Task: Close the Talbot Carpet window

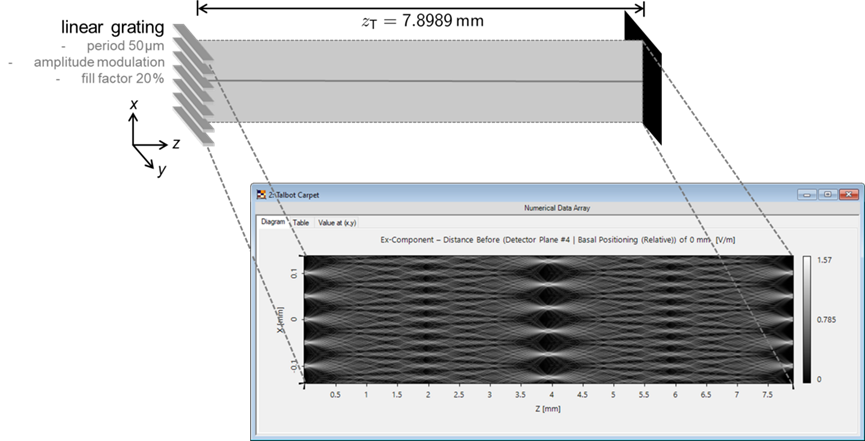Action: (x=848, y=194)
